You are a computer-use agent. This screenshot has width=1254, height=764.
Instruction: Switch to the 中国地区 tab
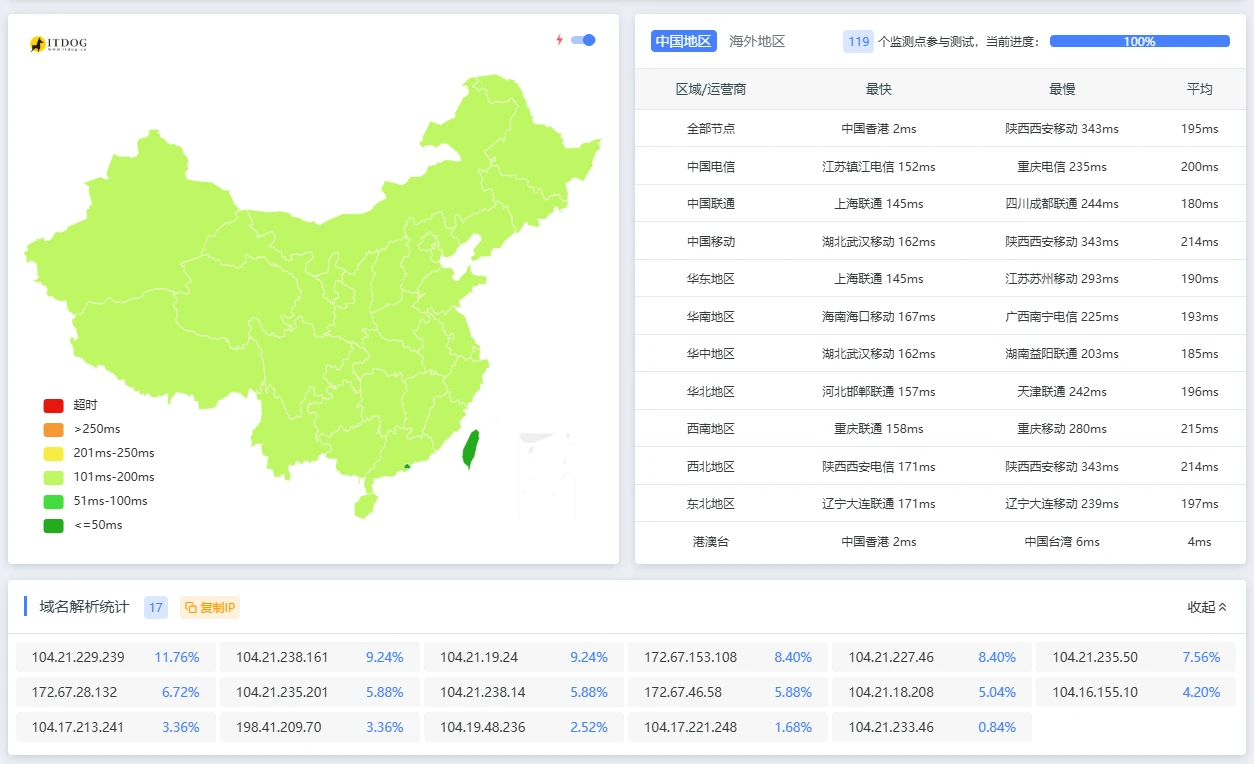tap(683, 41)
